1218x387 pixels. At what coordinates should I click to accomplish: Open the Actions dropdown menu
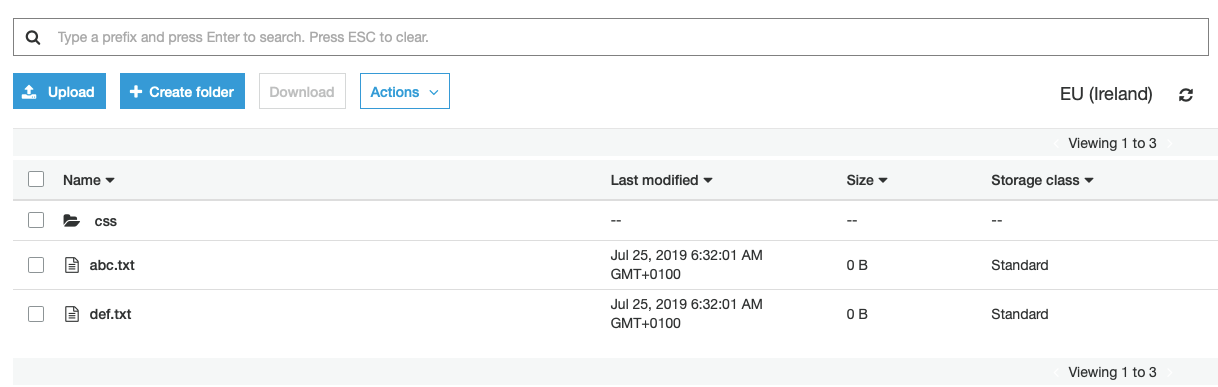pos(405,92)
